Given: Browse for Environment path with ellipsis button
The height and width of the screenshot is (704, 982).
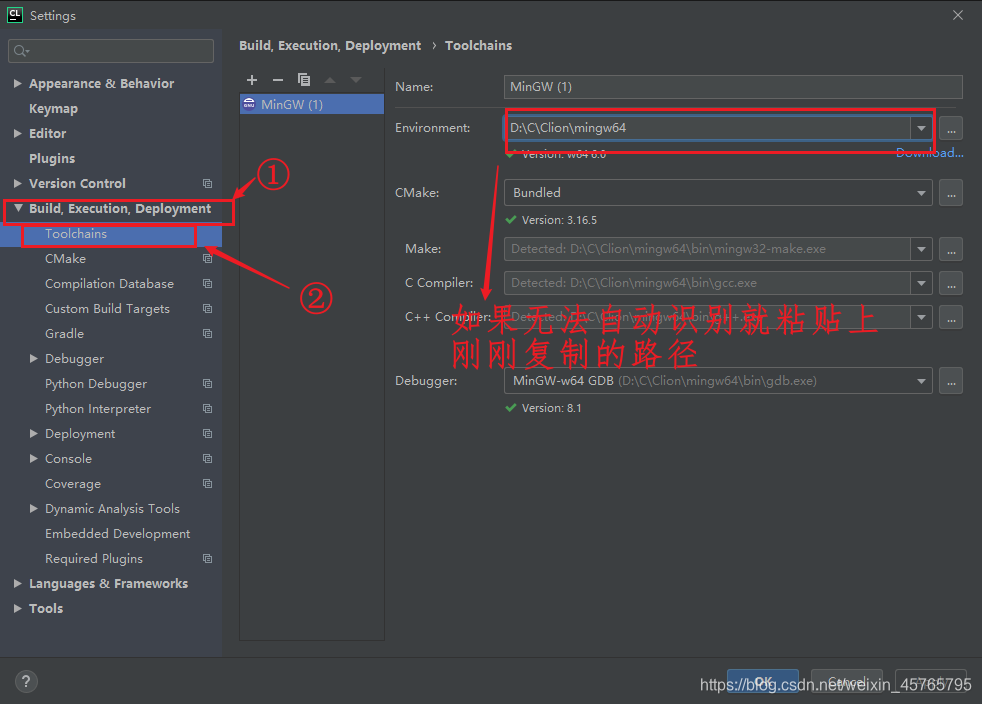Looking at the screenshot, I should point(951,128).
